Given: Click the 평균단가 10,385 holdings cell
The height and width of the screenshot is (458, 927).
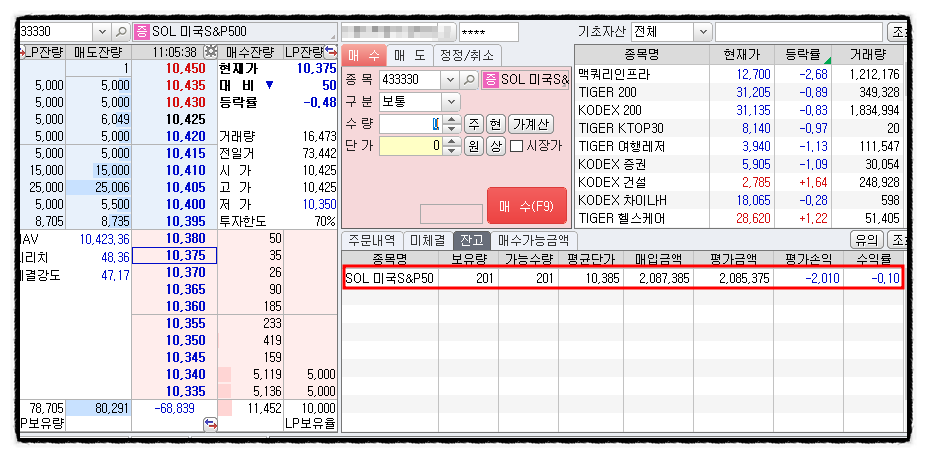Looking at the screenshot, I should (590, 279).
